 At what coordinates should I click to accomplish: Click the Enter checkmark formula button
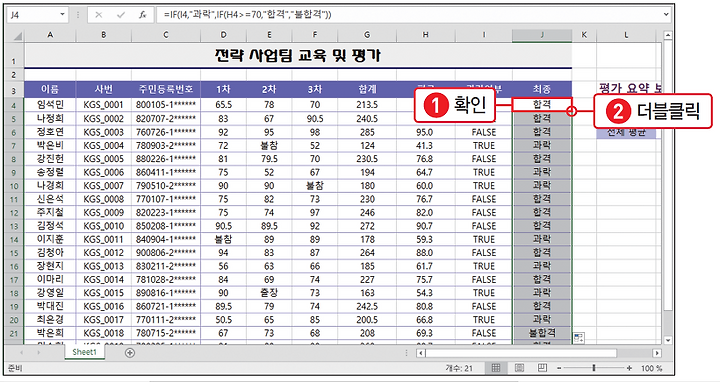121,15
